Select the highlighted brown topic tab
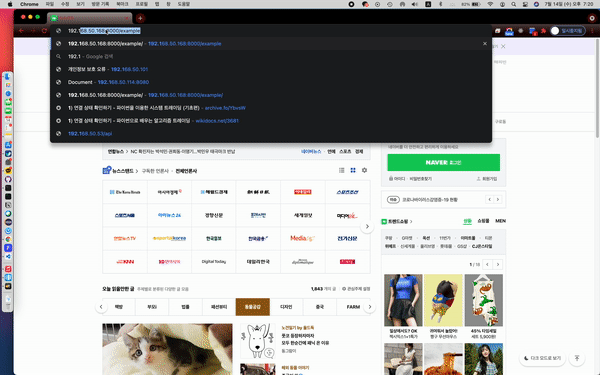Screen dimensions: 600x375 (253, 307)
